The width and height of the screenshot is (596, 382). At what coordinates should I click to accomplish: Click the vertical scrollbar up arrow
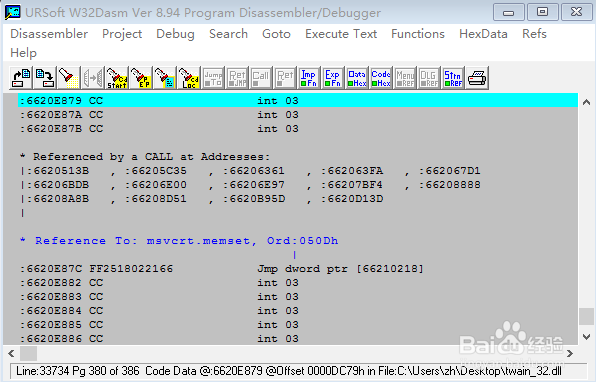coord(586,102)
